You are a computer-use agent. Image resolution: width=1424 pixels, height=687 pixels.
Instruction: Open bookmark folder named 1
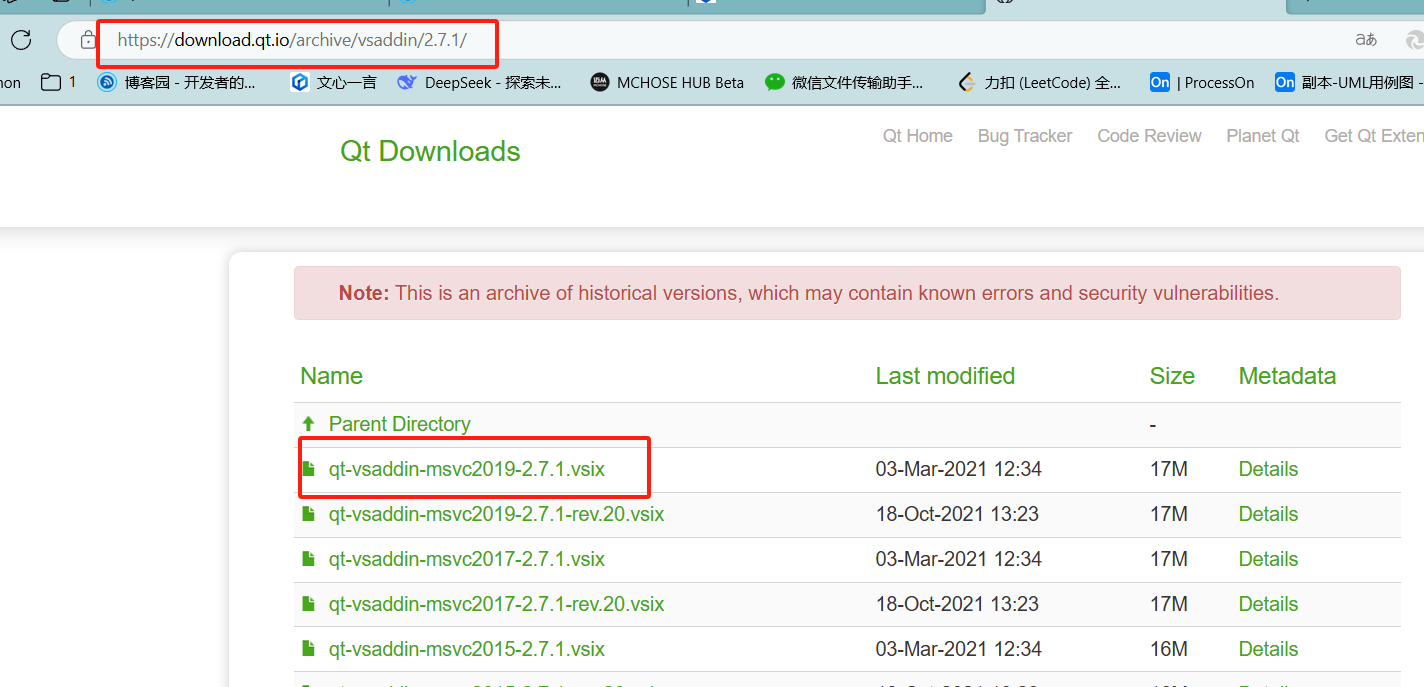coord(58,83)
